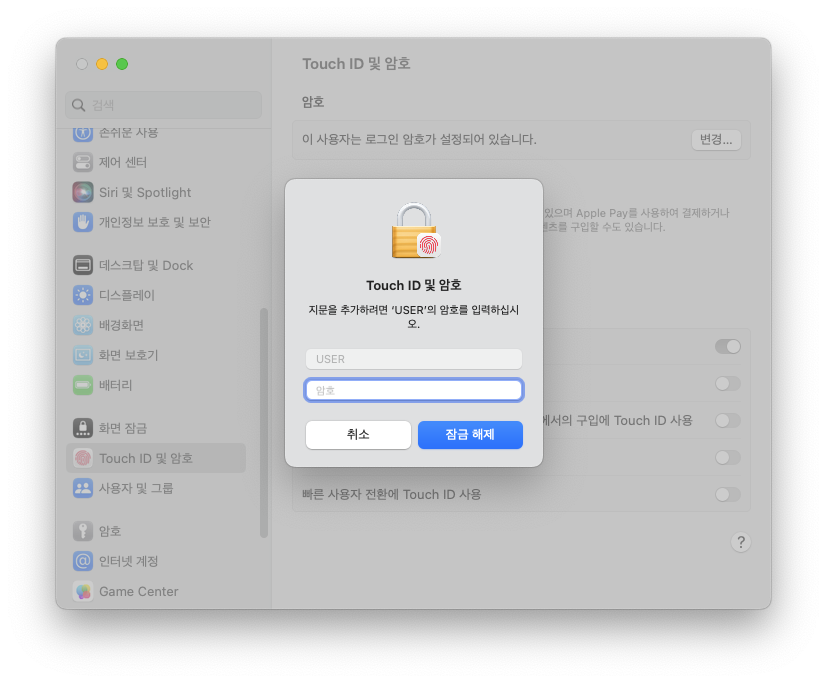This screenshot has height=683, width=827.
Task: Toggle the switch above 빠른 사용자 전환
Action: pyautogui.click(x=727, y=457)
